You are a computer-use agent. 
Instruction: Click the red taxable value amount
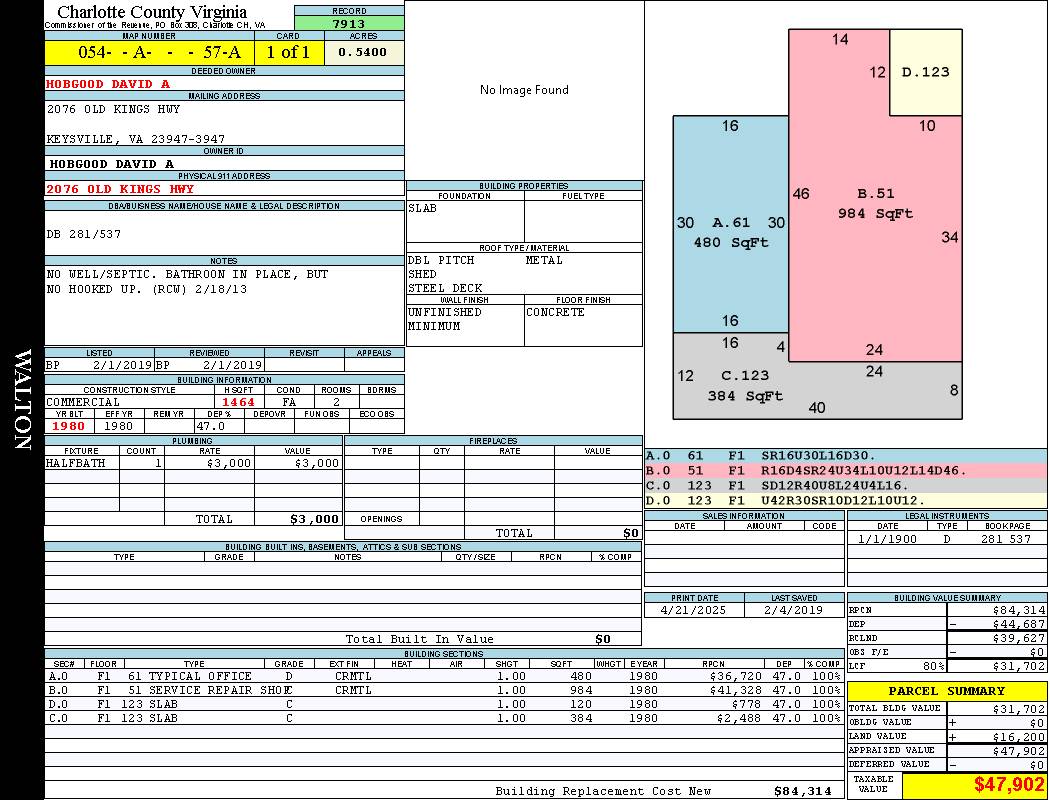pyautogui.click(x=973, y=785)
